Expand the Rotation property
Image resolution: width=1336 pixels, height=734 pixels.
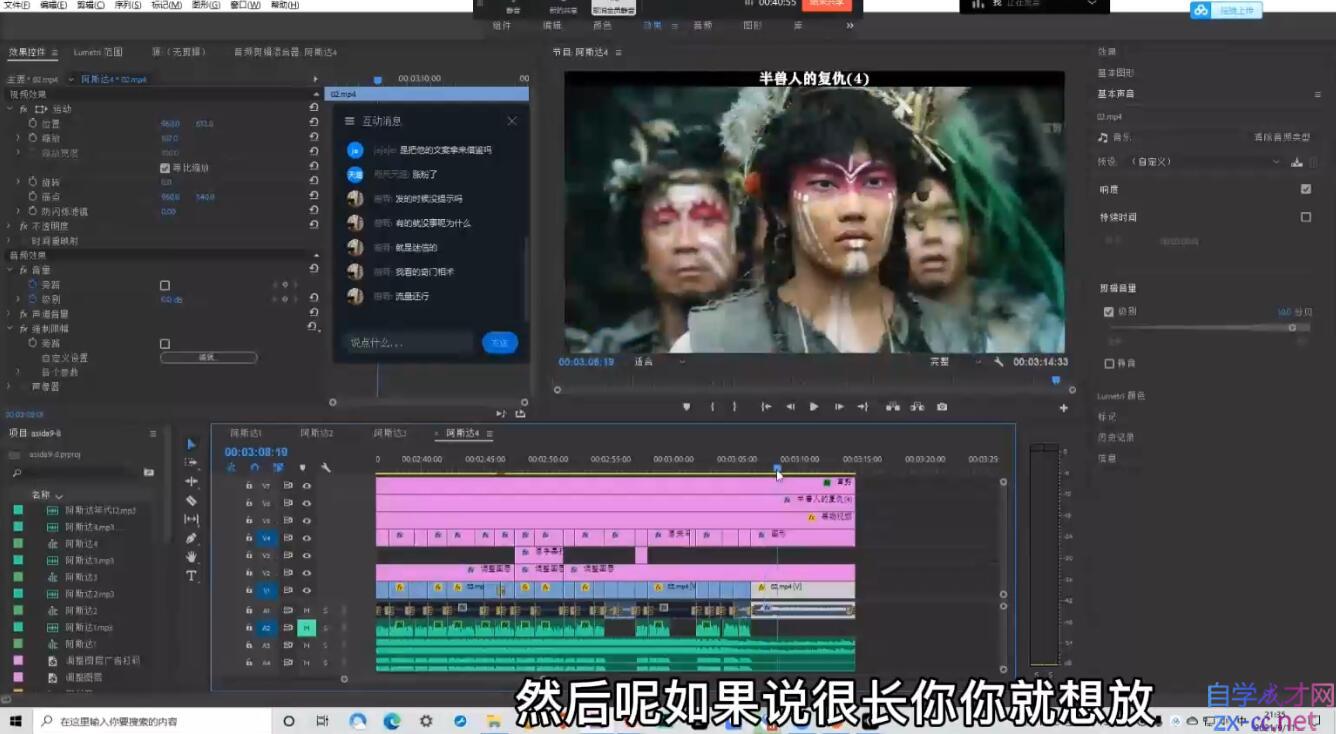18,182
